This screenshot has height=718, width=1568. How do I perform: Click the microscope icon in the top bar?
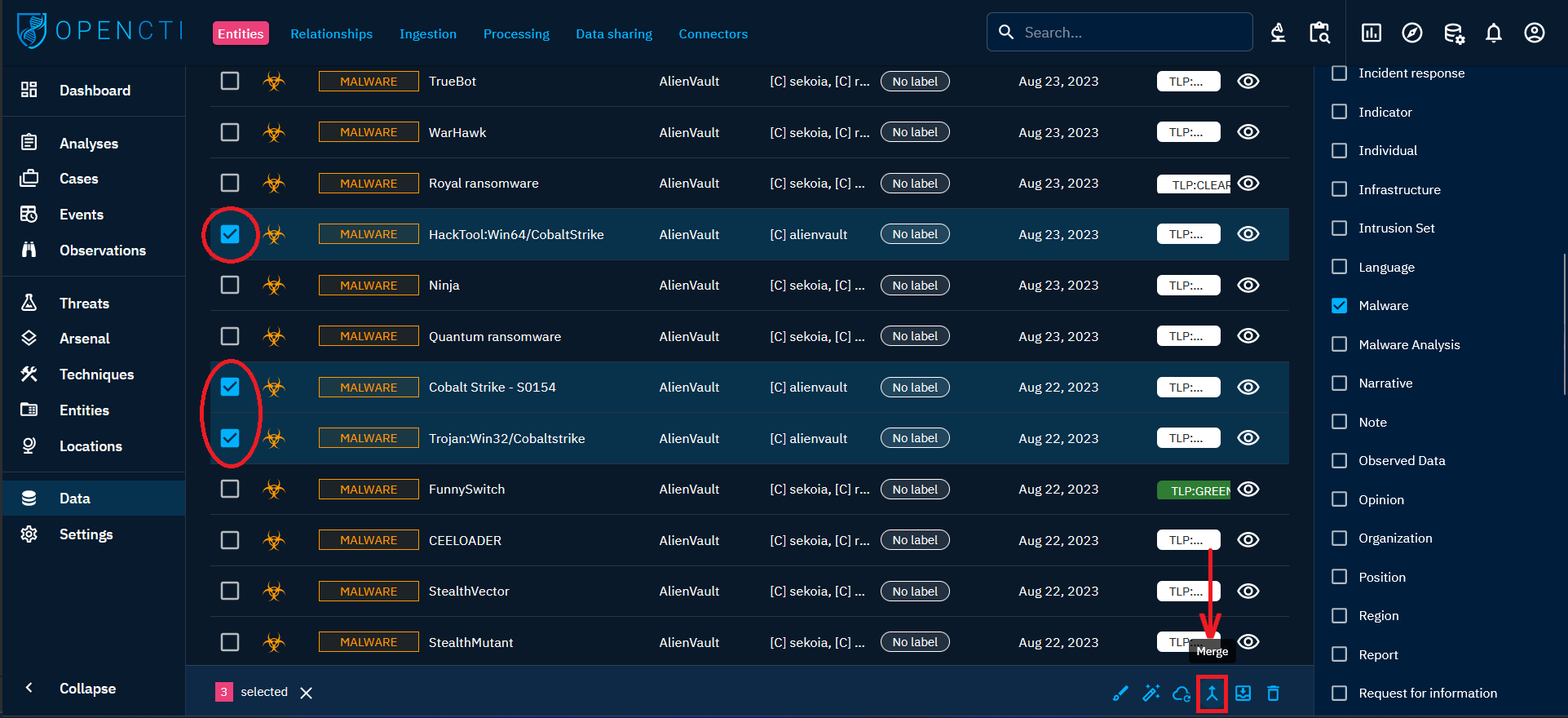pos(1278,33)
